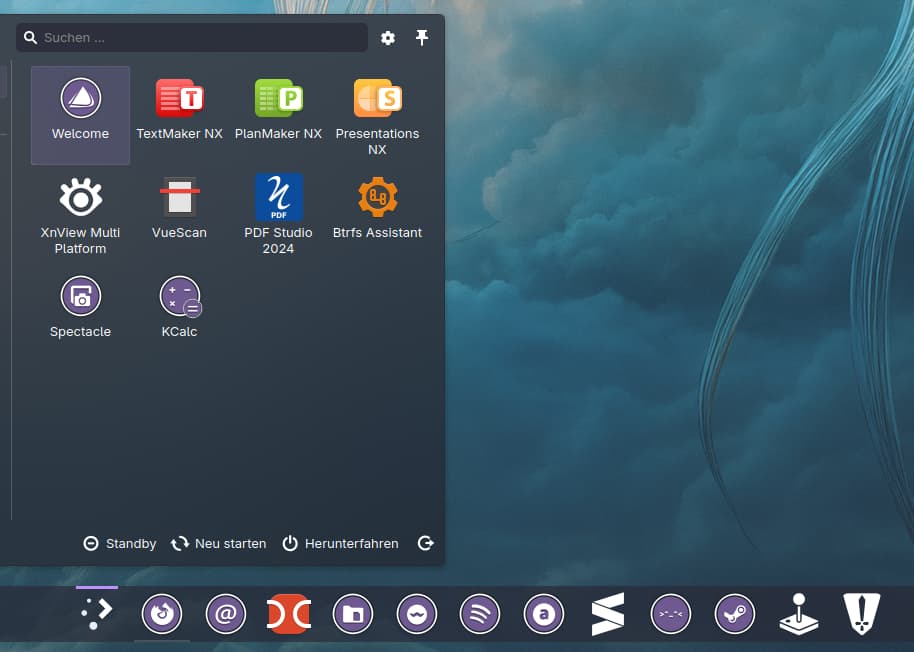Click the logout arrow icon beside Herunterfahren
914x652 pixels.
click(x=426, y=543)
